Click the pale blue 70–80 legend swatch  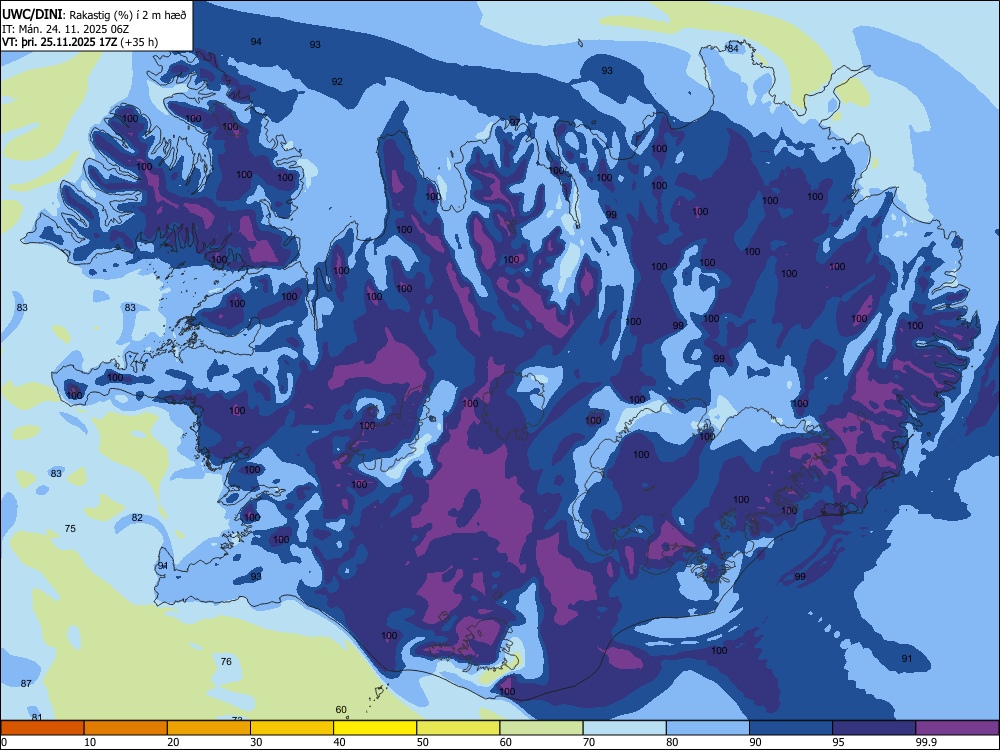pyautogui.click(x=624, y=728)
